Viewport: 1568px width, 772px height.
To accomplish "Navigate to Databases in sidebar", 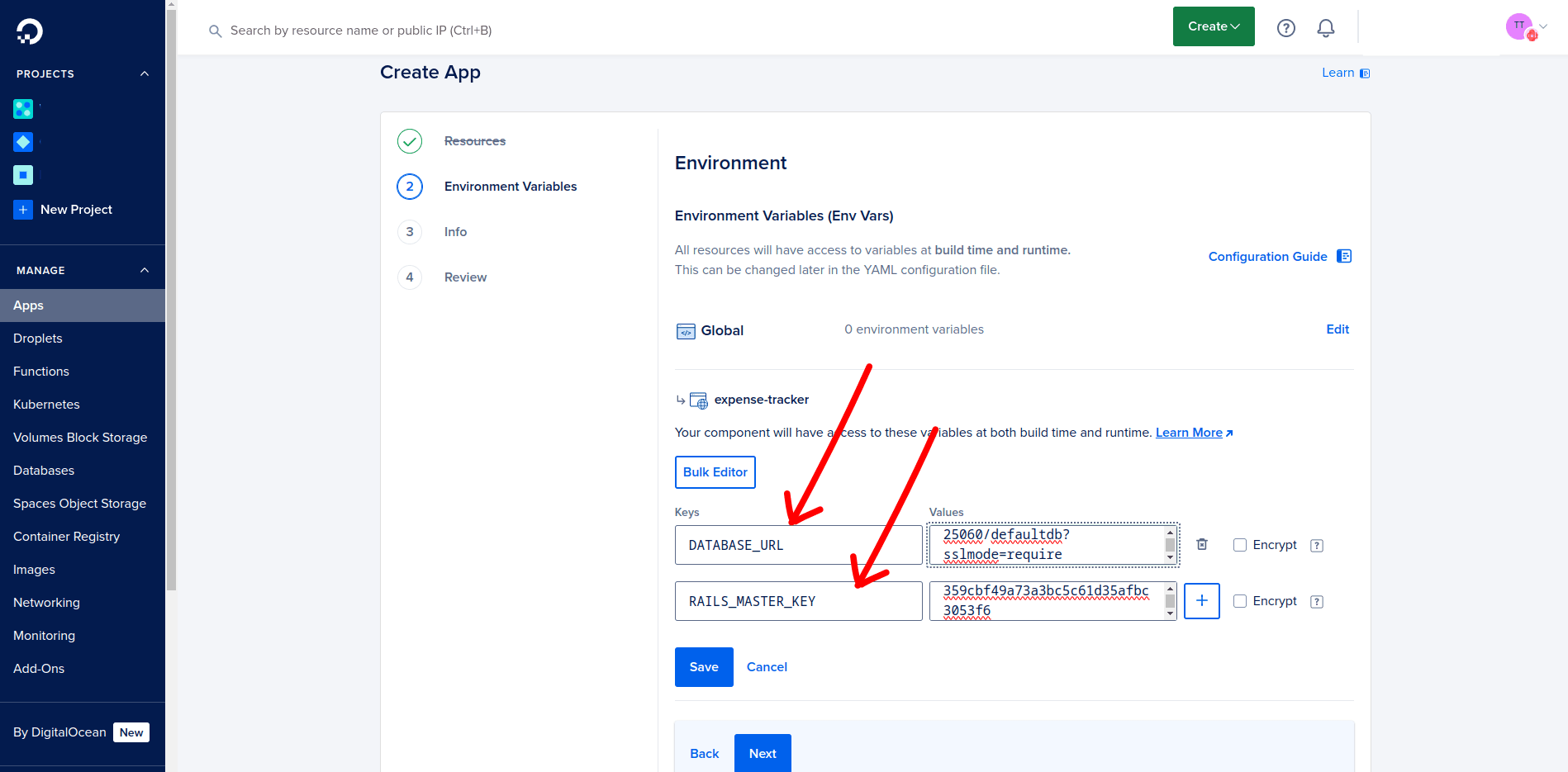I will click(x=43, y=470).
